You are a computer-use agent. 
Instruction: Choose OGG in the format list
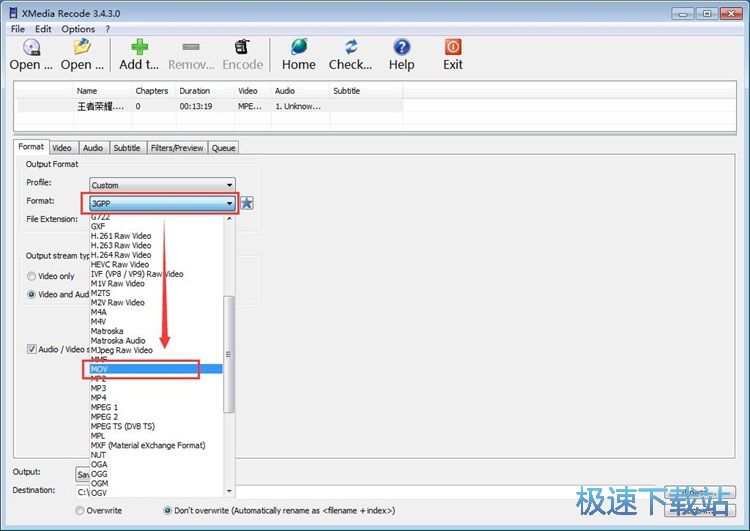(x=156, y=474)
